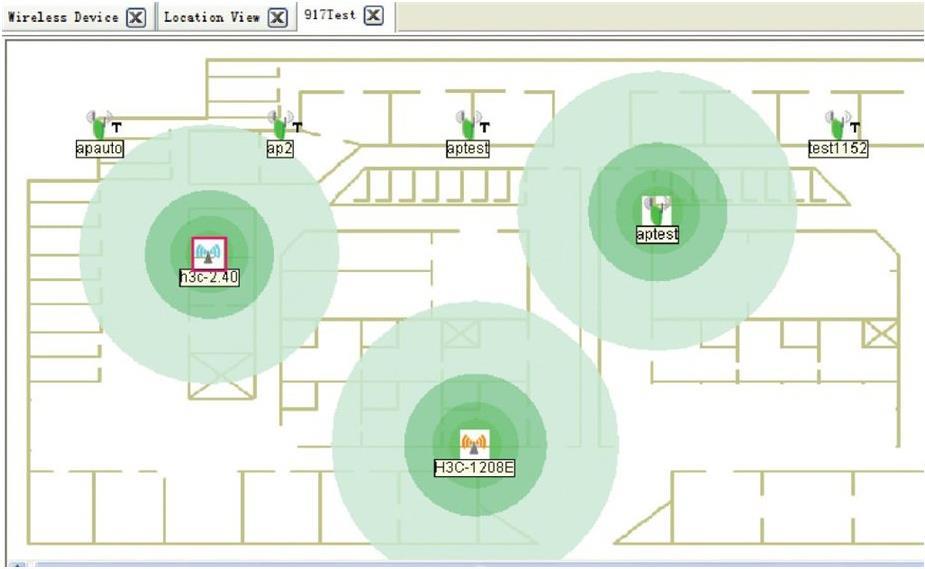Screen dimensions: 925x569
Task: Click the apauto text label
Action: 99,148
